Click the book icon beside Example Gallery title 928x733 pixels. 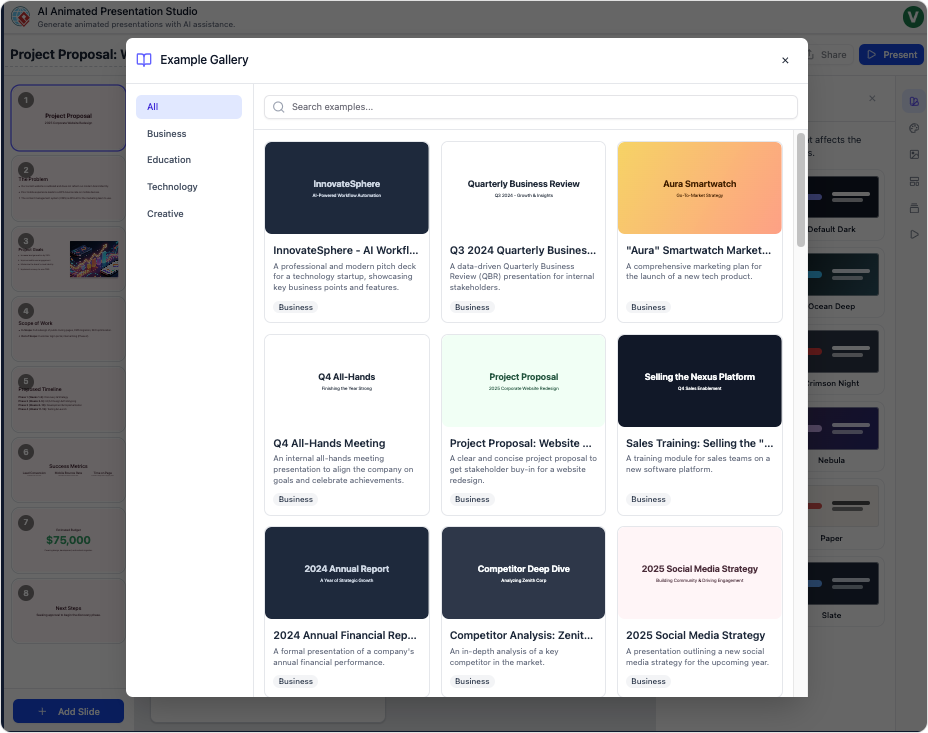click(x=144, y=60)
